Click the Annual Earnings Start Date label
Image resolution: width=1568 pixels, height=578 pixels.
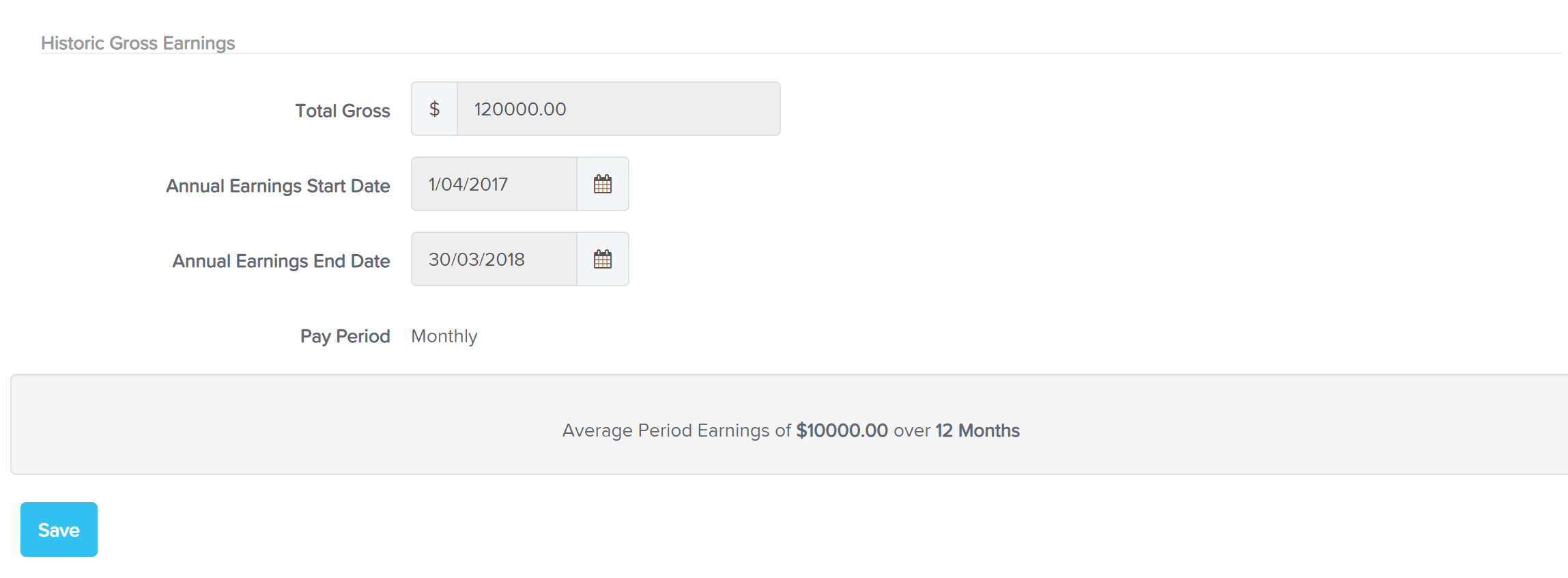click(278, 186)
